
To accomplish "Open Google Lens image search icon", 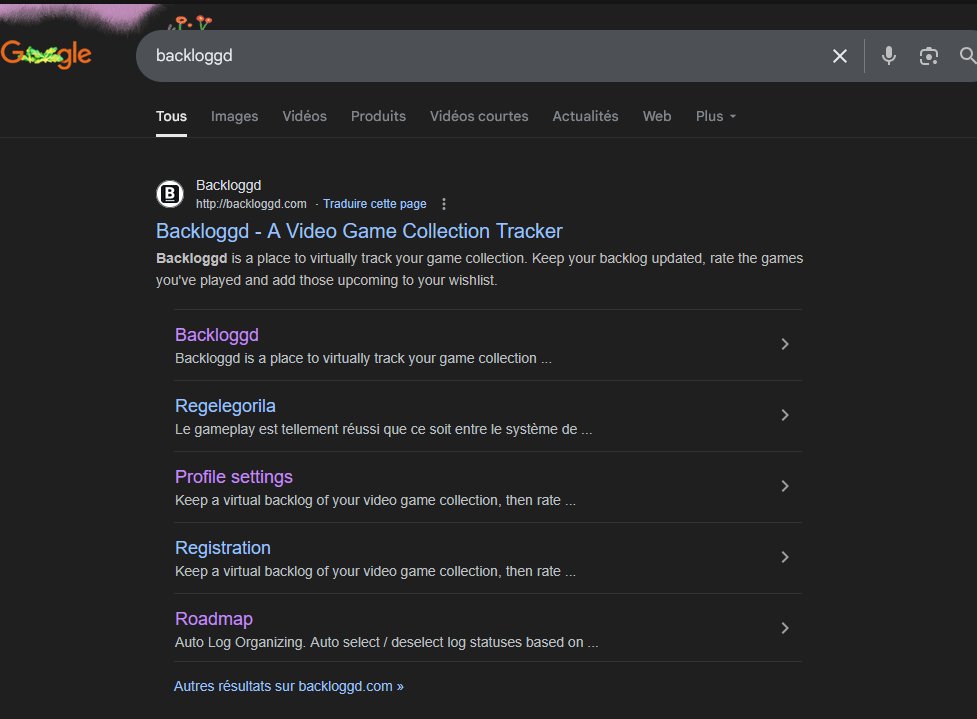I will pyautogui.click(x=928, y=56).
